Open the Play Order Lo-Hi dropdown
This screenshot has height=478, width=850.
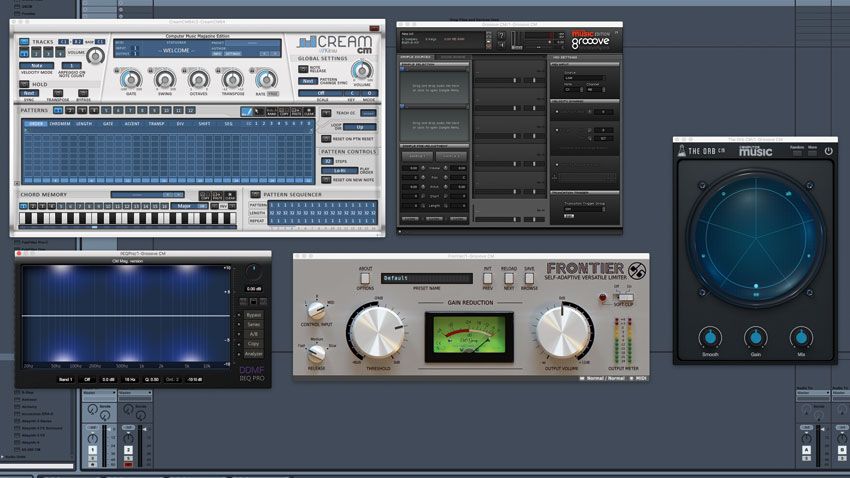[x=339, y=171]
